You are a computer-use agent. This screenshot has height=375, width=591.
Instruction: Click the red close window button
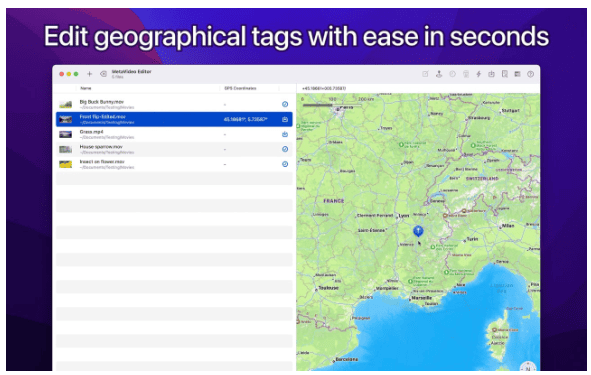(x=61, y=74)
